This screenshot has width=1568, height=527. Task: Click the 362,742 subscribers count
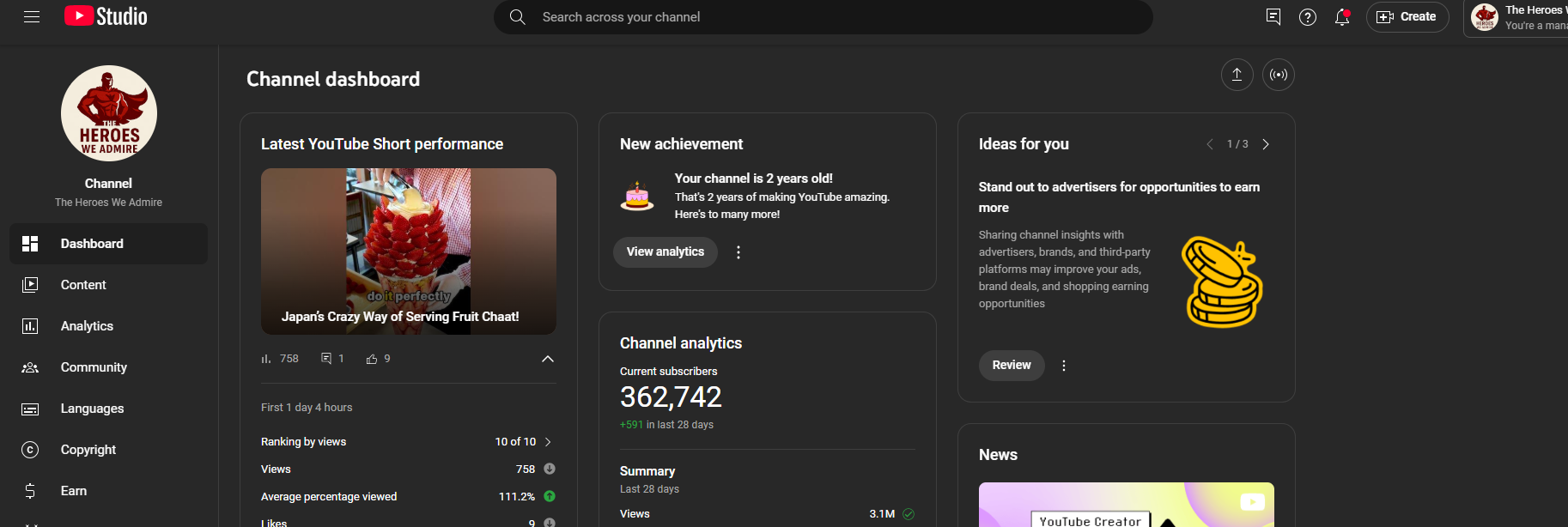coord(671,397)
